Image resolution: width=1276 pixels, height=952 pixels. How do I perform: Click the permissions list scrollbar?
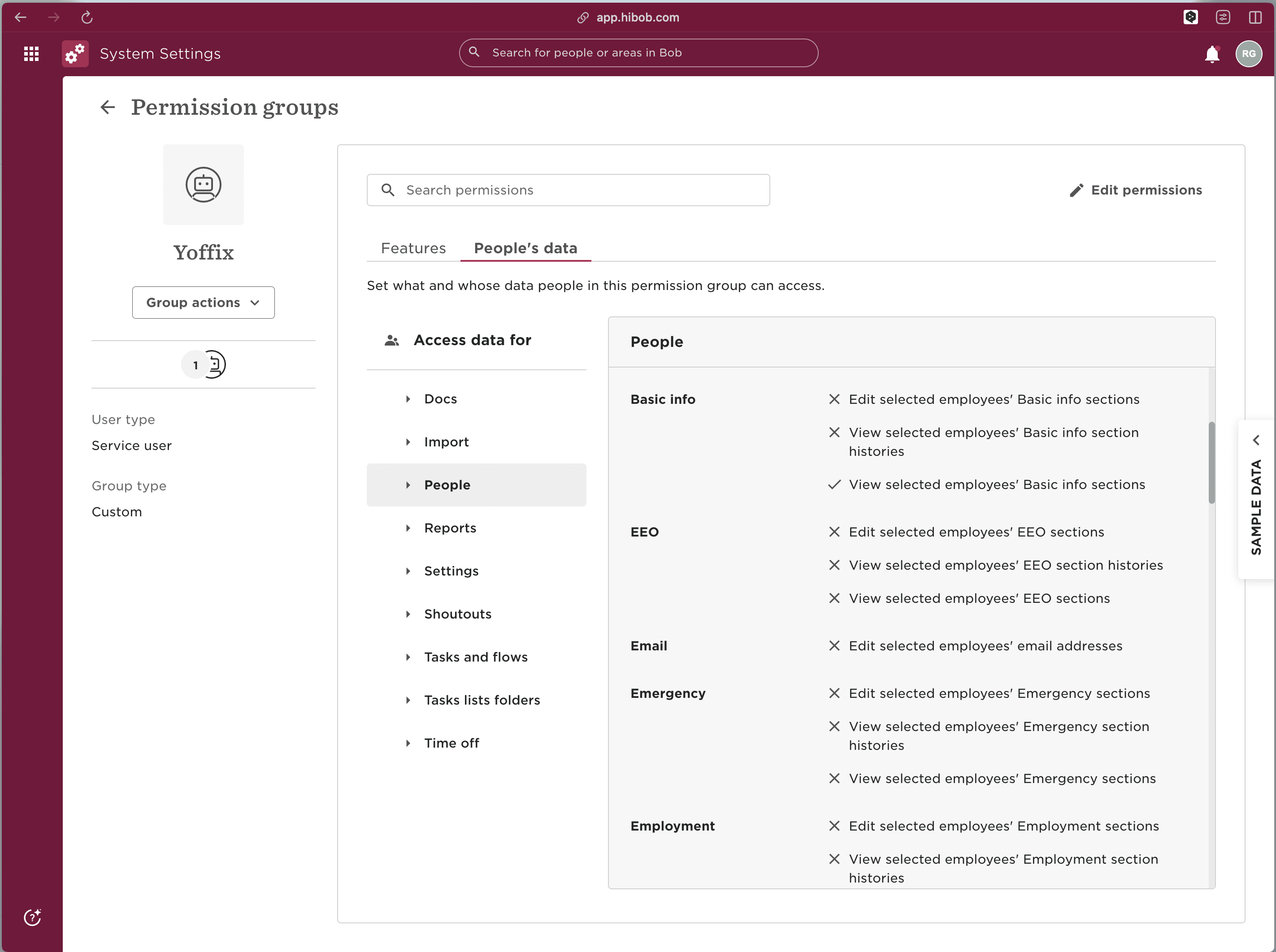(x=1211, y=462)
